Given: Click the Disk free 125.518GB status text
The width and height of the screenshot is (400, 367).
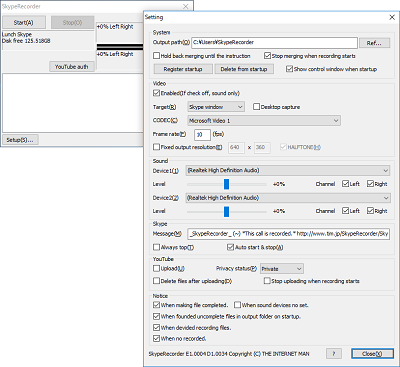Looking at the screenshot, I should tap(26, 41).
